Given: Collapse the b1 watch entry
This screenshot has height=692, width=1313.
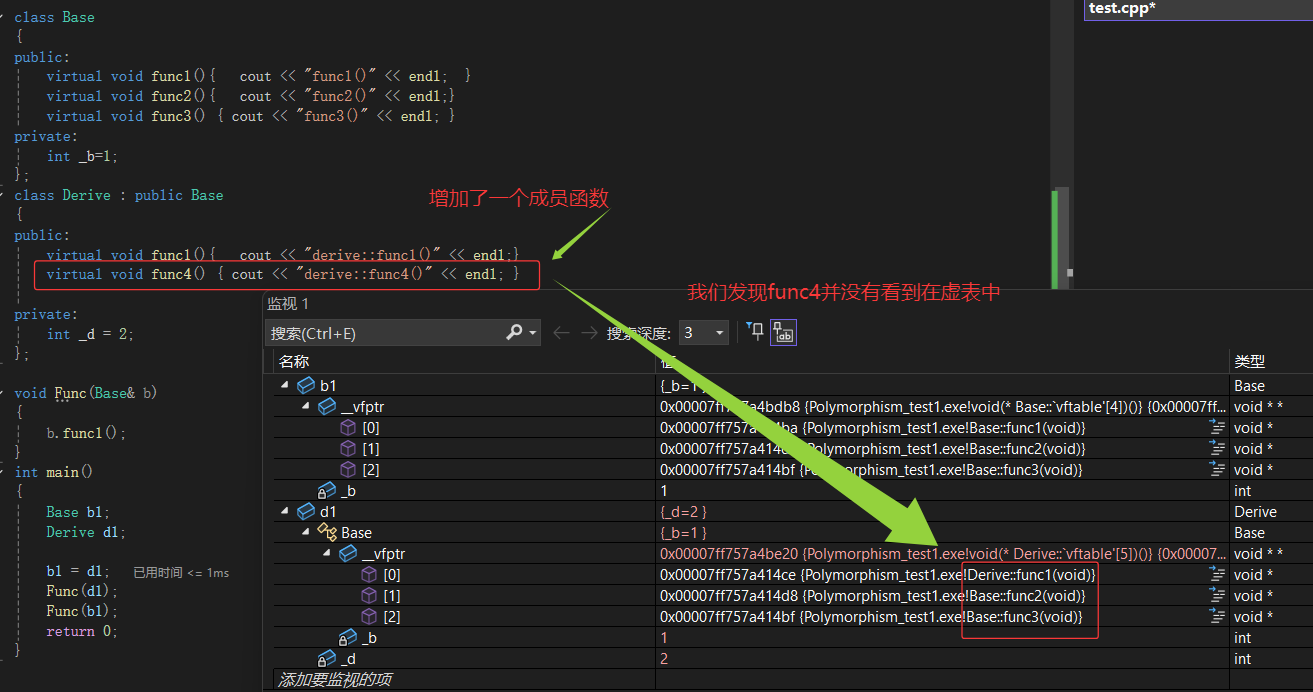Looking at the screenshot, I should pos(285,385).
